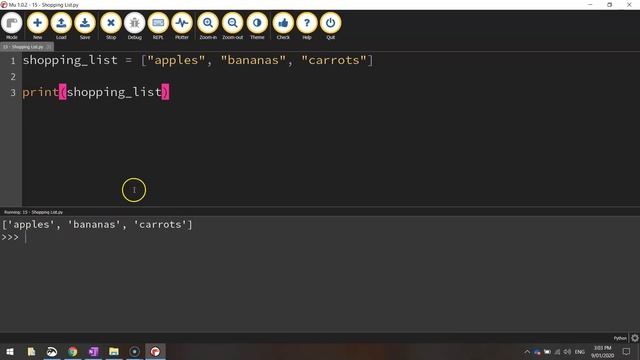Quit the Mu editor

tap(331, 25)
